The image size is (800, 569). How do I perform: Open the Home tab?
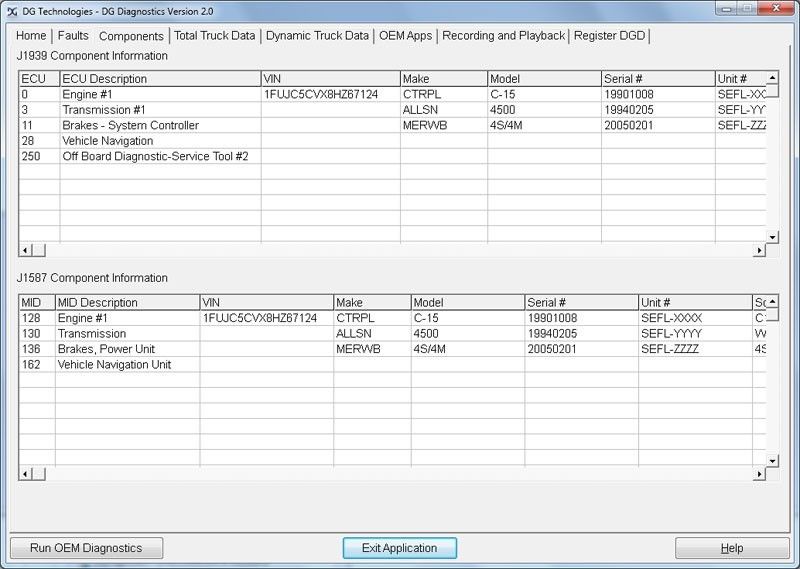[x=31, y=36]
